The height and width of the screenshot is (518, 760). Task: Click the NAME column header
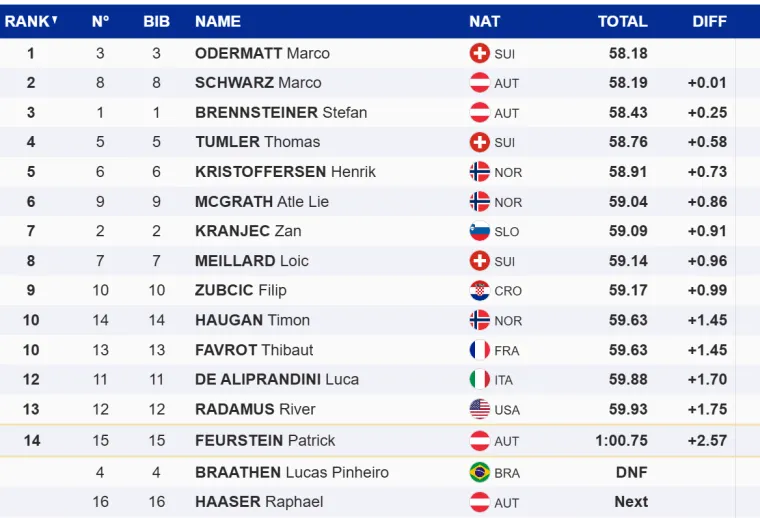pyautogui.click(x=218, y=21)
